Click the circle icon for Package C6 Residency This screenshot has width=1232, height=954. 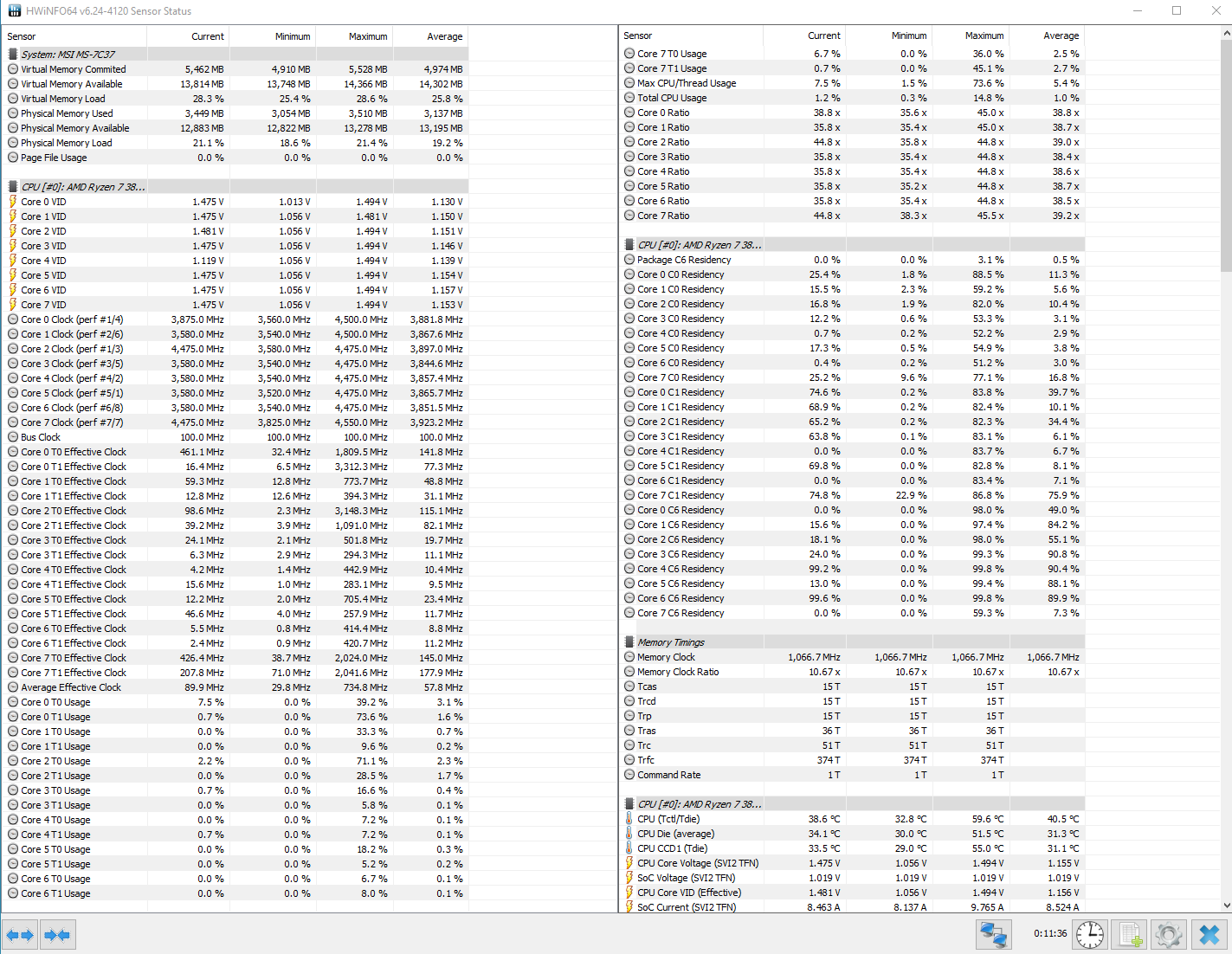(x=629, y=260)
